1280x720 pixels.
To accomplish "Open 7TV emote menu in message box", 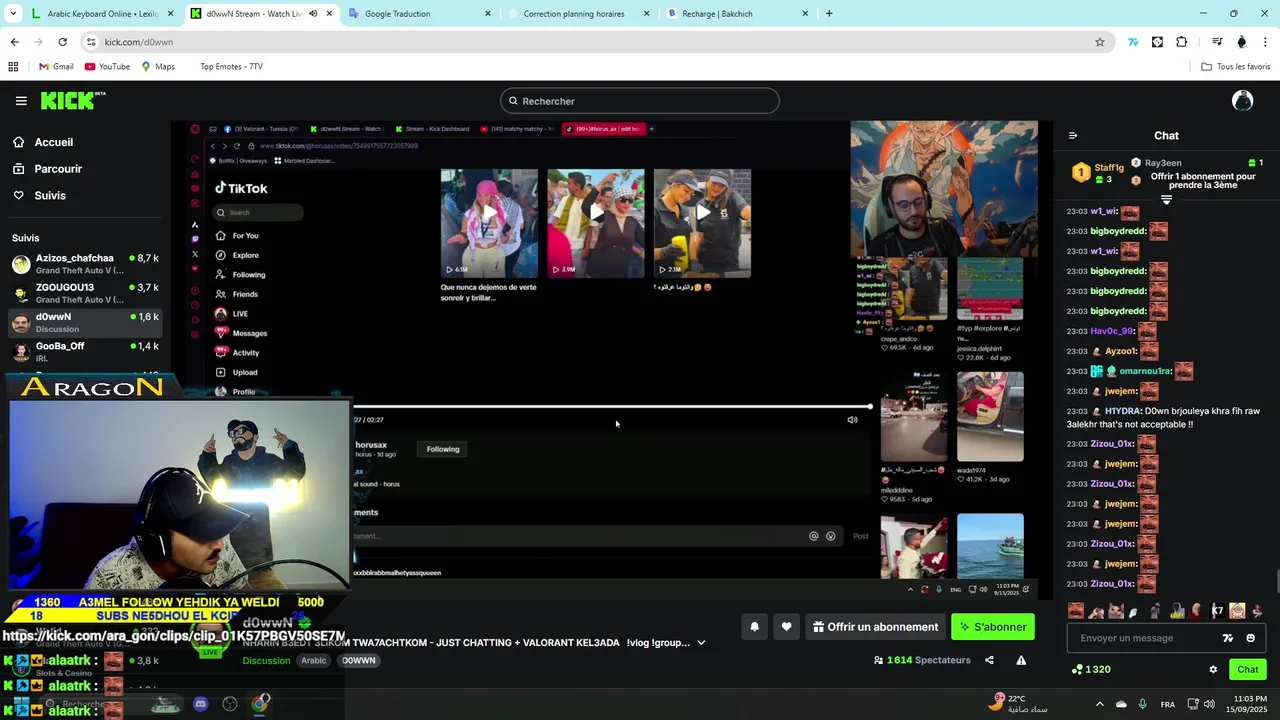I will (1228, 638).
